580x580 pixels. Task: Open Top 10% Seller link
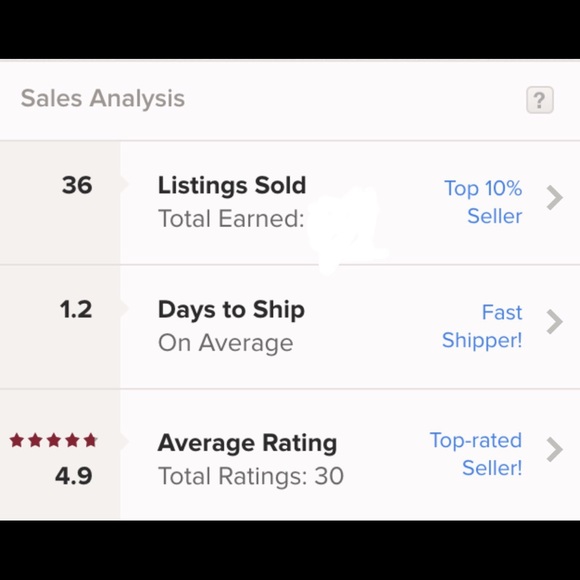pos(483,202)
